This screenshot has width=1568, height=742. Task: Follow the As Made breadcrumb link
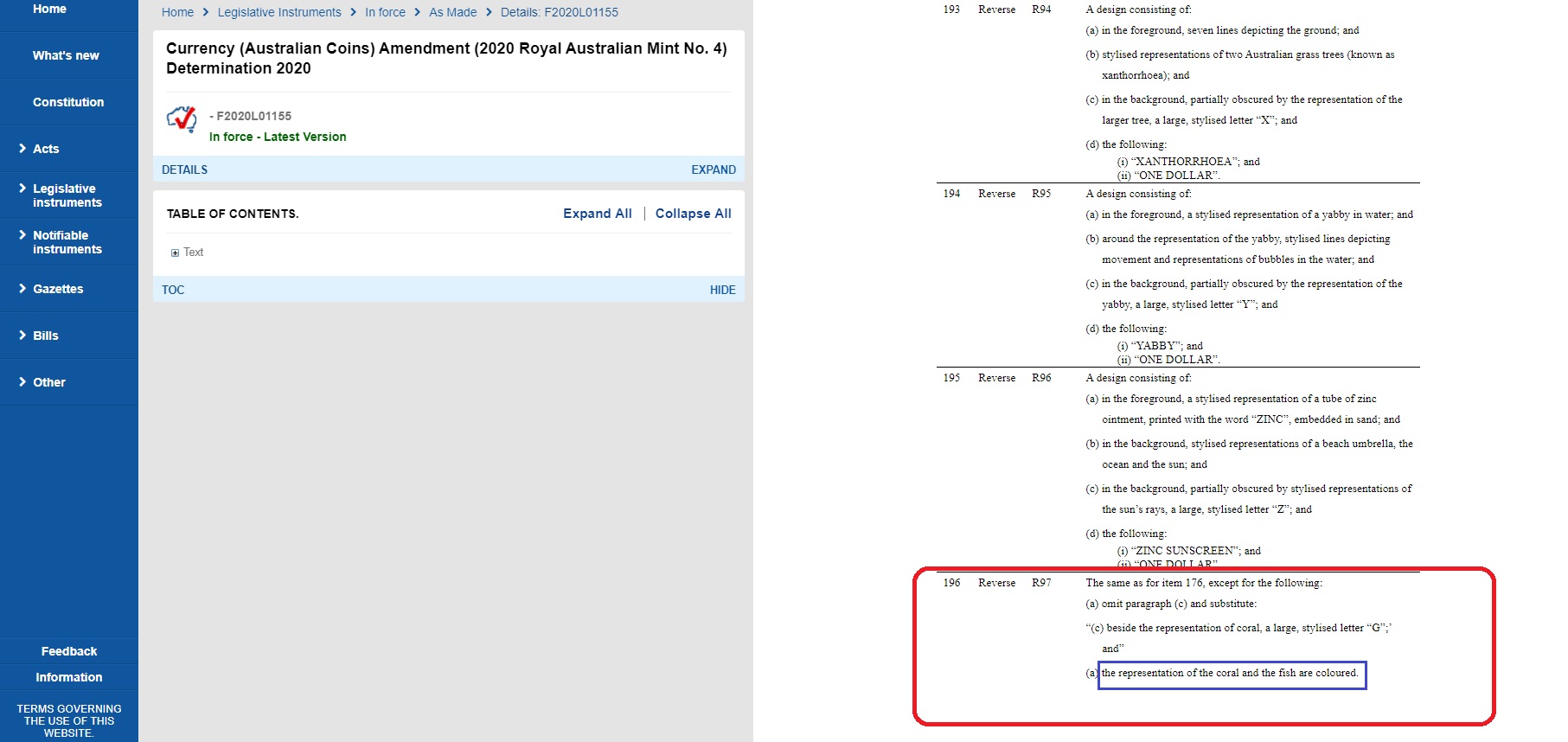453,12
